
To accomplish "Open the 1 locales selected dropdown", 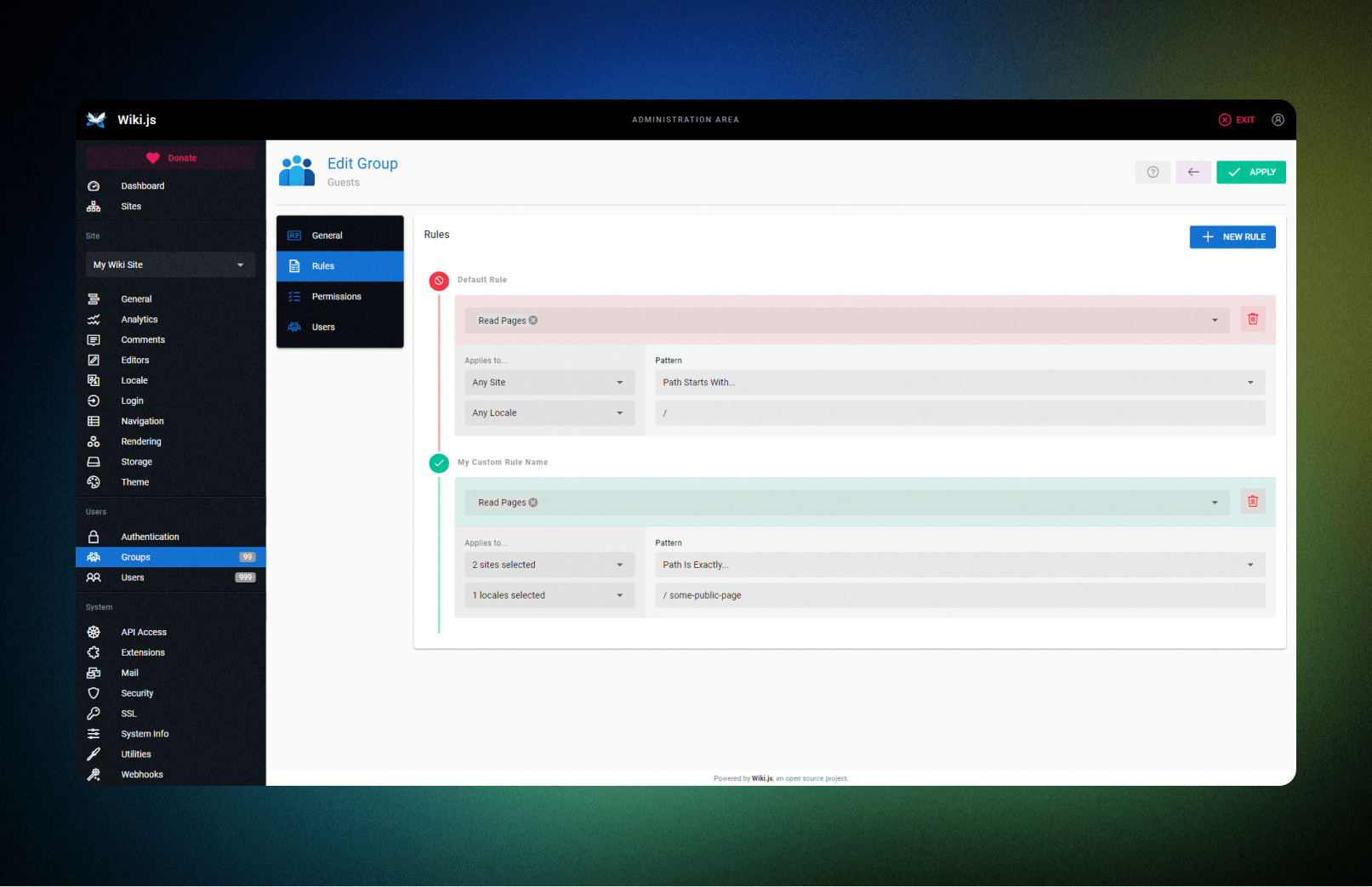I will pos(549,595).
